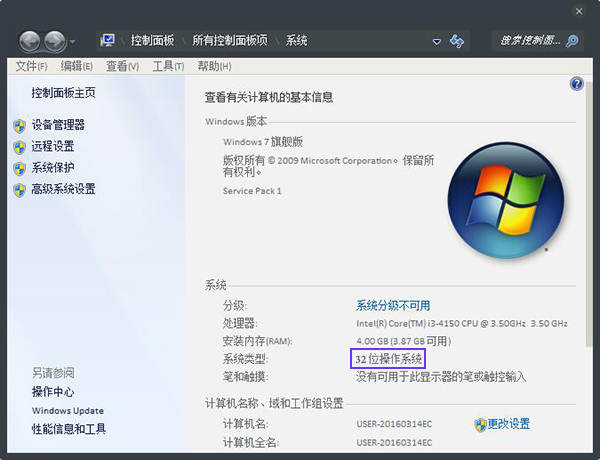This screenshot has width=600, height=460.
Task: Expand the address bar history dropdown
Action: click(x=436, y=41)
